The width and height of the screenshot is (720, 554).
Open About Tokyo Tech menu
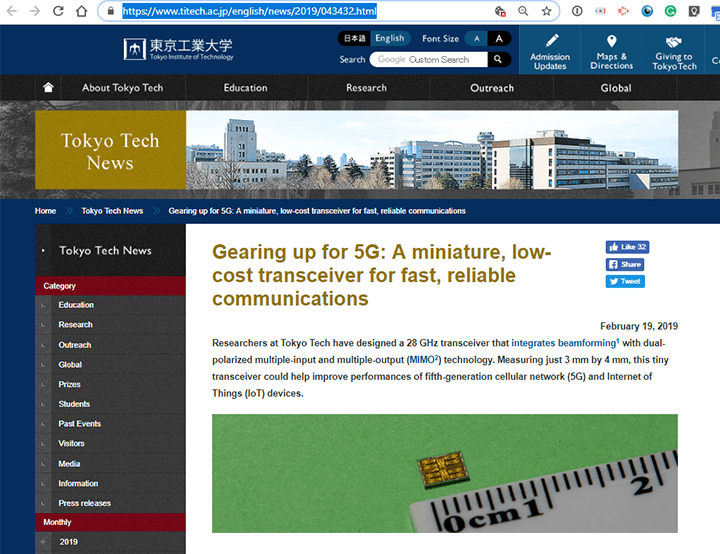click(x=123, y=88)
